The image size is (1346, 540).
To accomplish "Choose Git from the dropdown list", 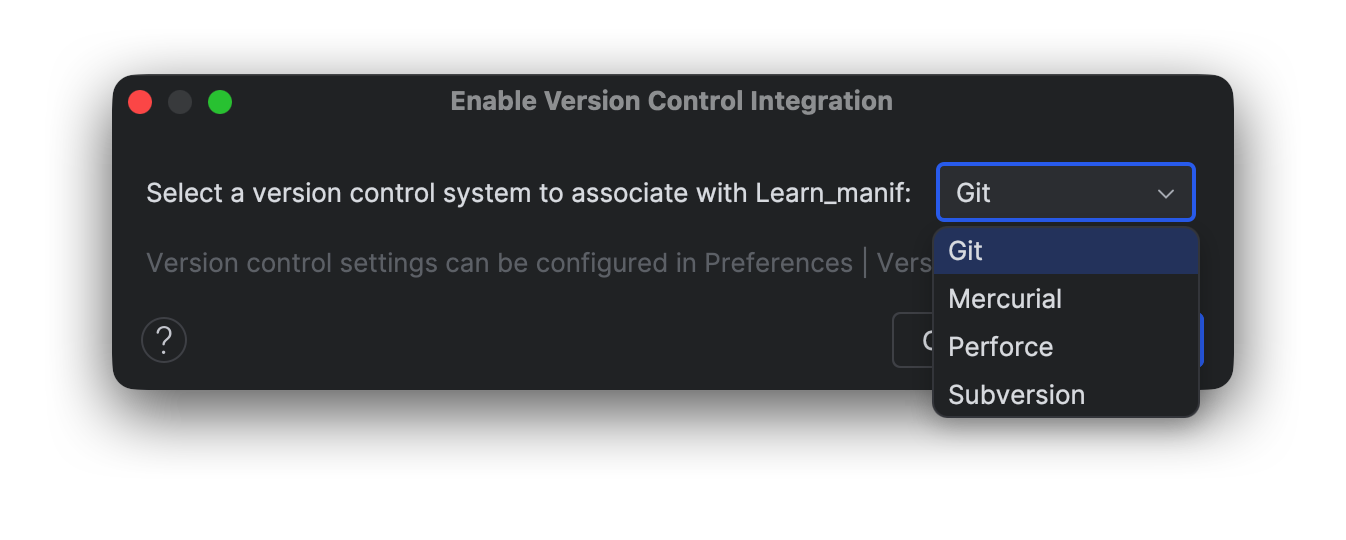I will click(966, 251).
